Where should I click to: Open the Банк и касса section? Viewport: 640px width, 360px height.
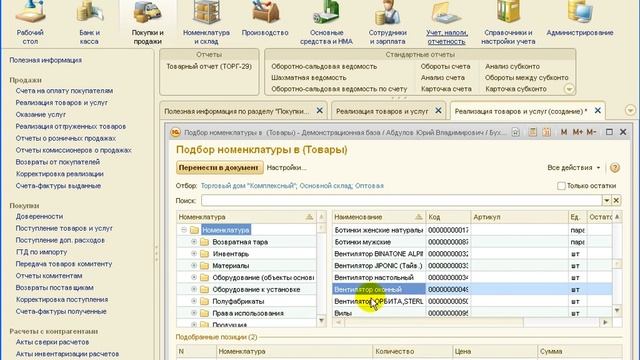click(x=89, y=22)
